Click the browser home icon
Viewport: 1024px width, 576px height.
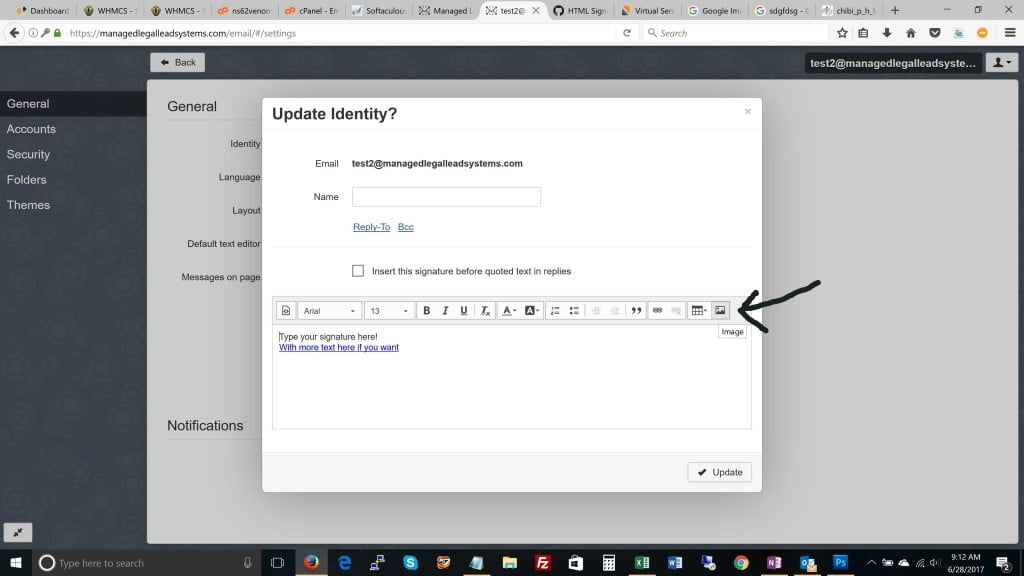pos(911,33)
